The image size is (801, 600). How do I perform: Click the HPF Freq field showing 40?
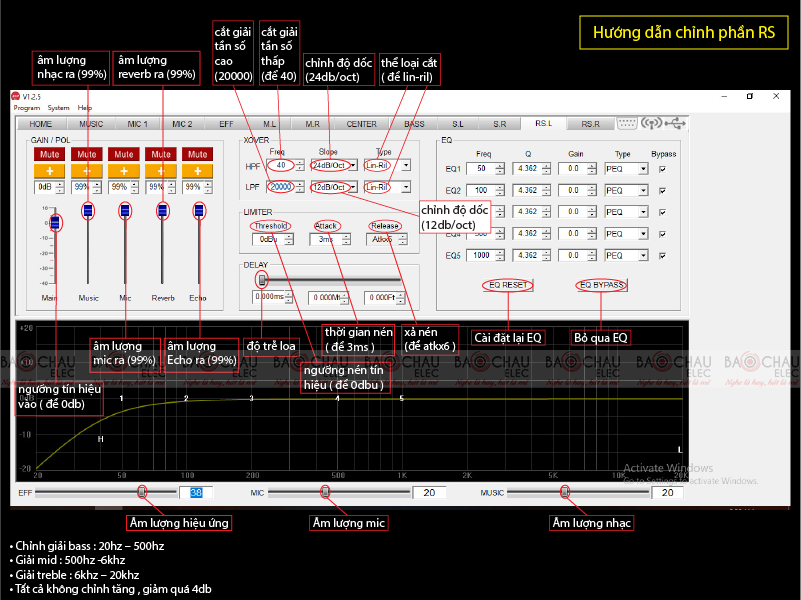tap(281, 165)
